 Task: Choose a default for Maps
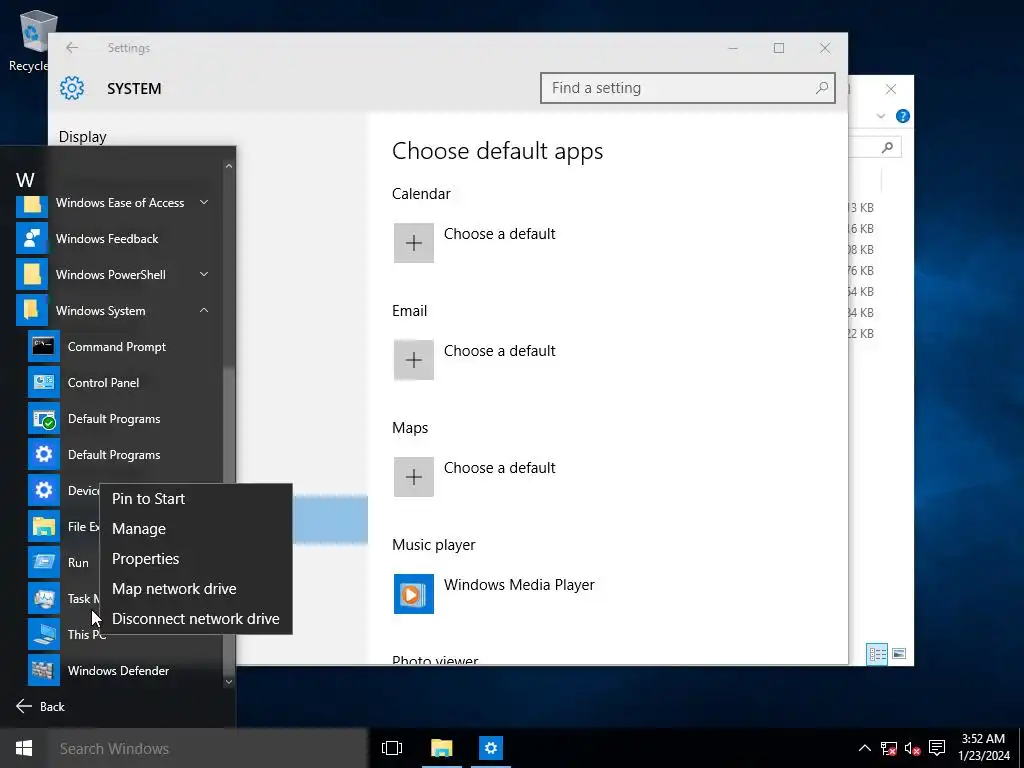[x=500, y=468]
